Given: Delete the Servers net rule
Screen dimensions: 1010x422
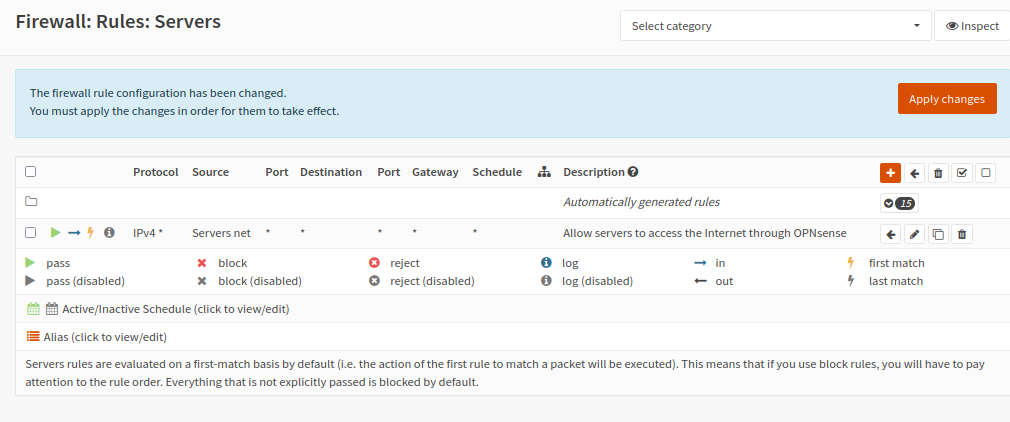Looking at the screenshot, I should 962,234.
